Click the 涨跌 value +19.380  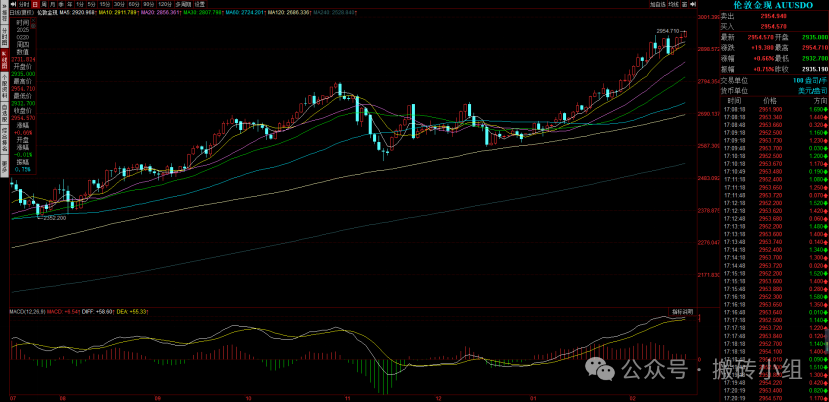[762, 48]
